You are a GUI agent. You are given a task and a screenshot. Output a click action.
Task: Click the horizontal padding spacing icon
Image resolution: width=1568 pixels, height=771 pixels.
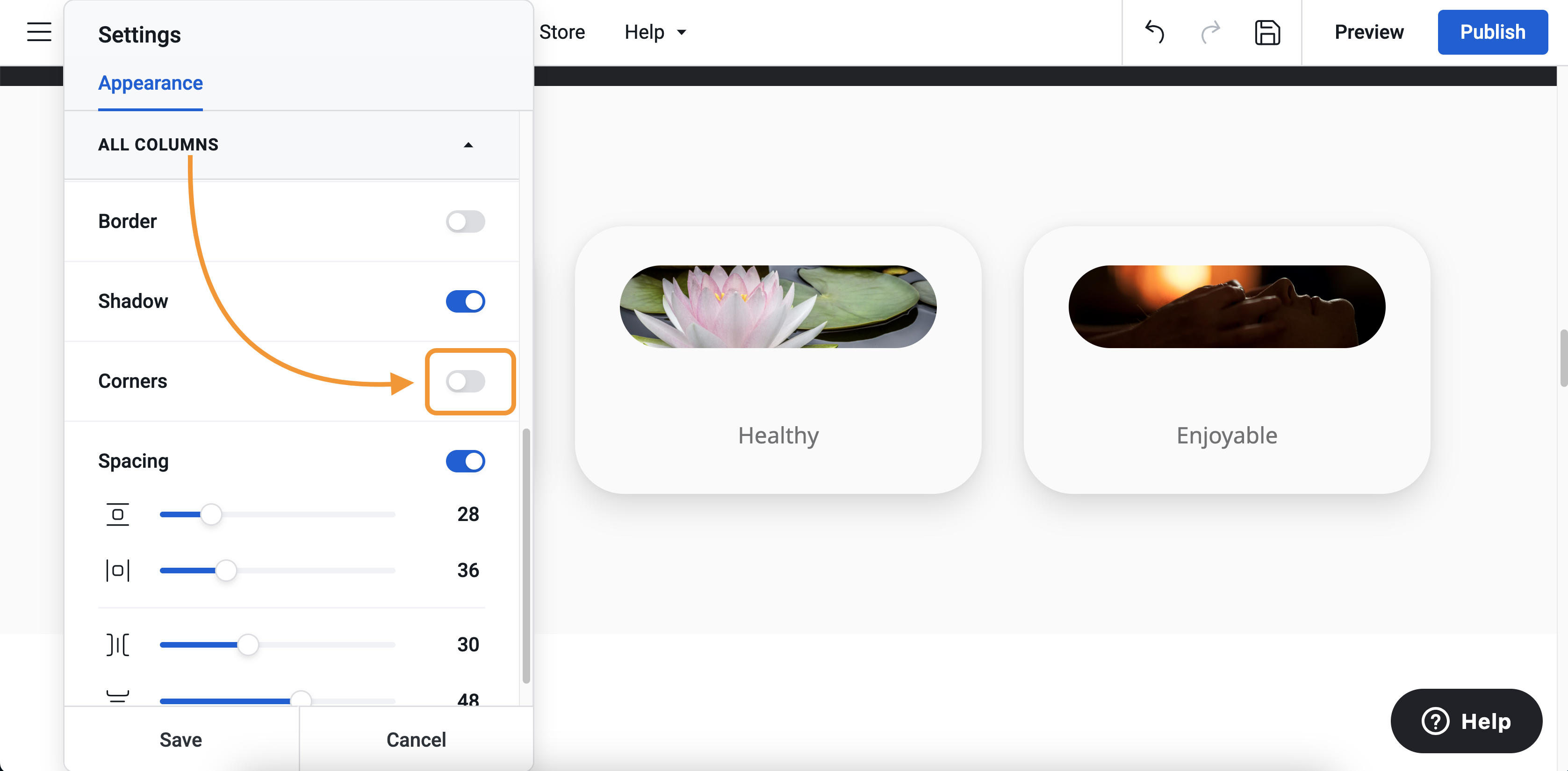pyautogui.click(x=117, y=570)
